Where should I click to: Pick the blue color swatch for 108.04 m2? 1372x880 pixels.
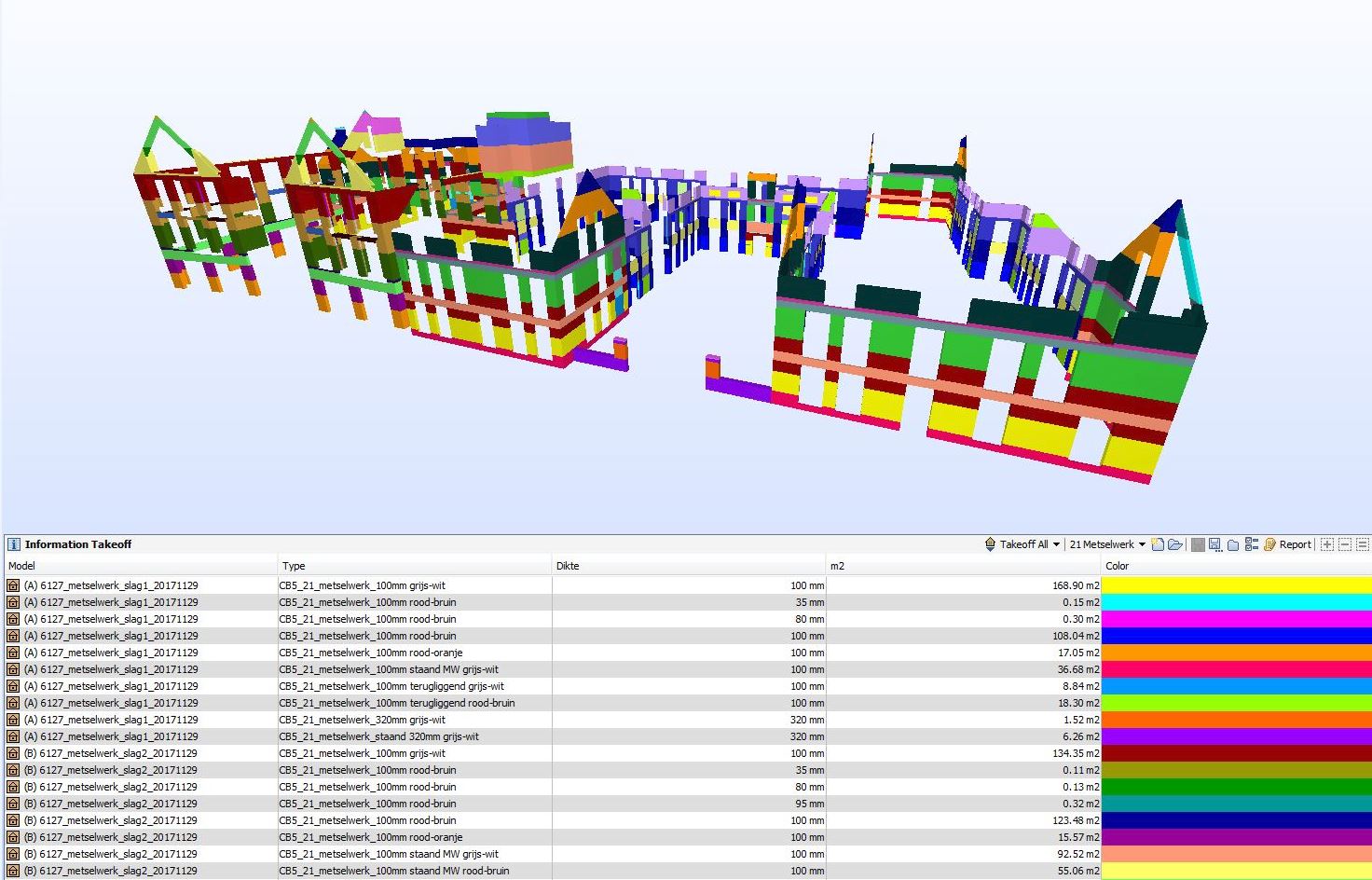point(1237,636)
